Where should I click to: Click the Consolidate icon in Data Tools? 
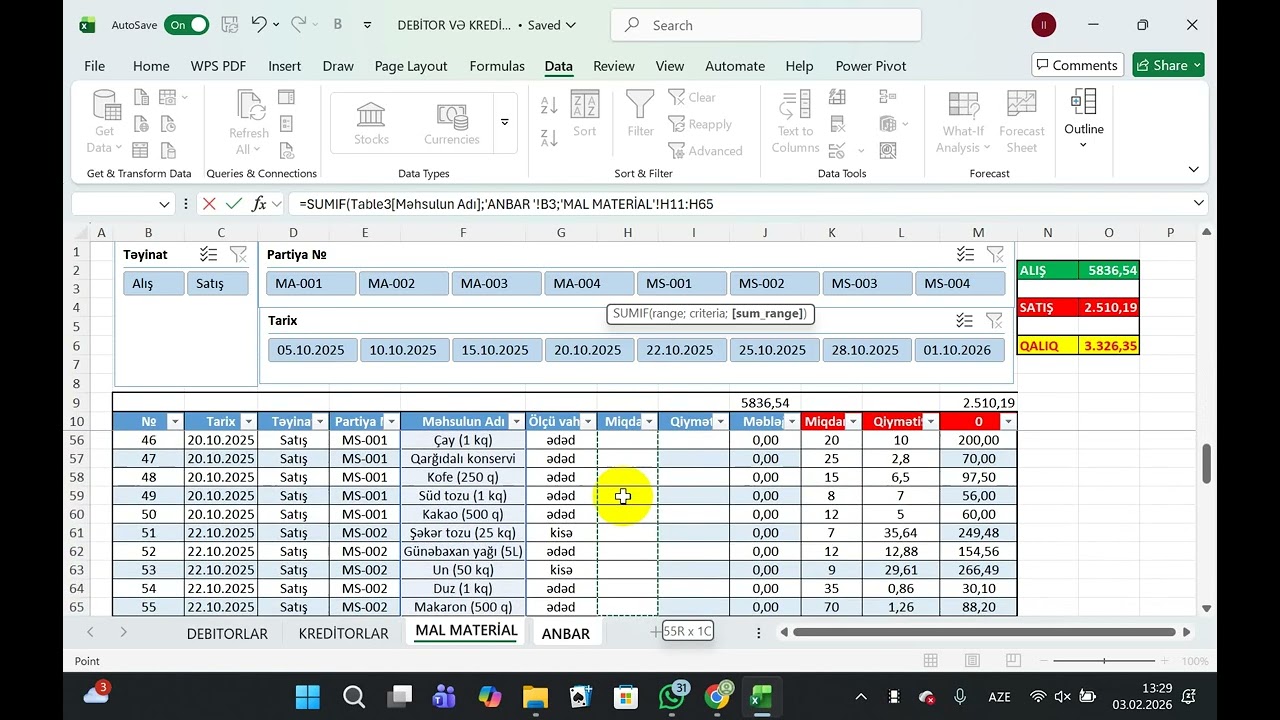[x=887, y=97]
